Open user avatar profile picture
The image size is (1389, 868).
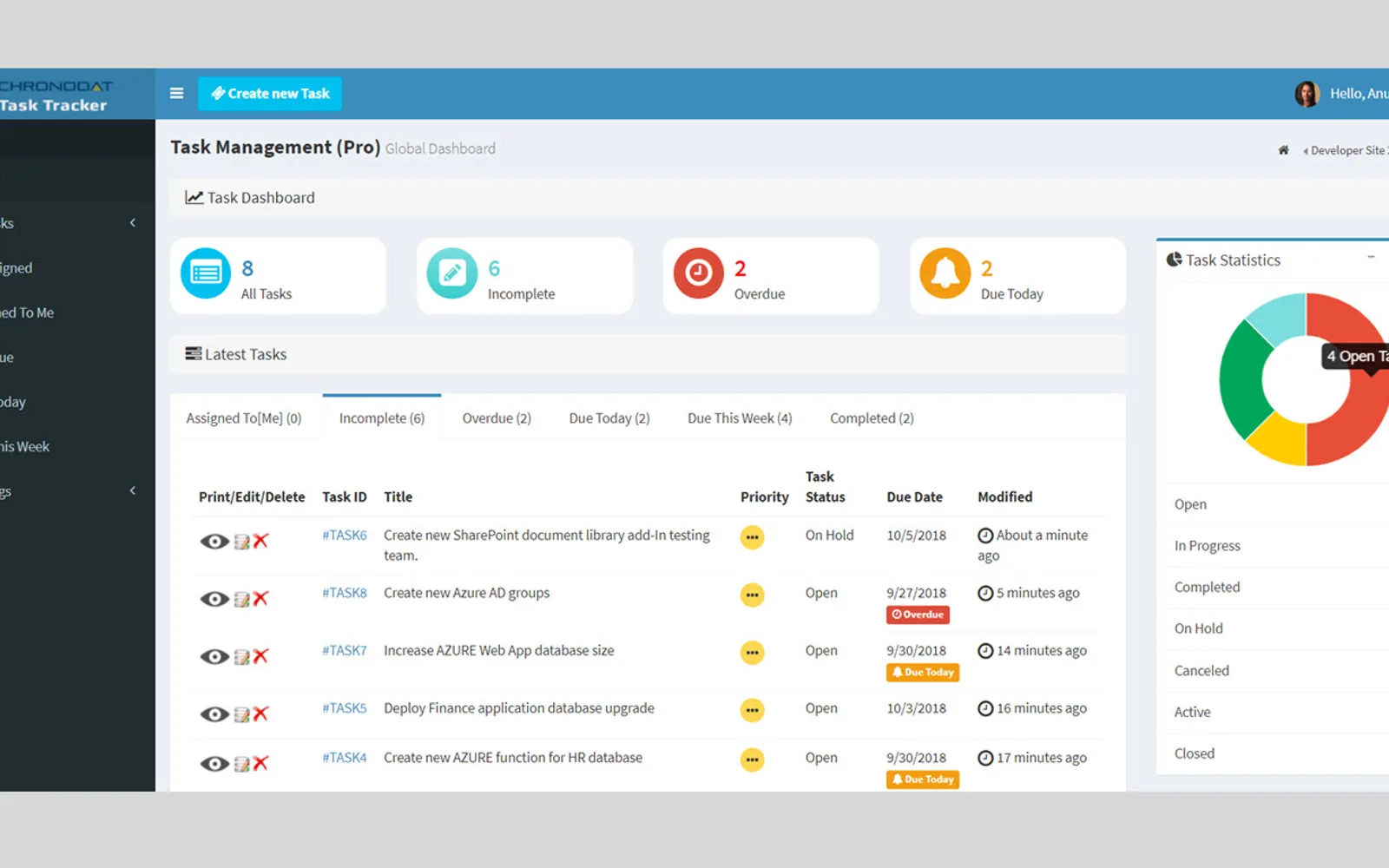(1307, 94)
